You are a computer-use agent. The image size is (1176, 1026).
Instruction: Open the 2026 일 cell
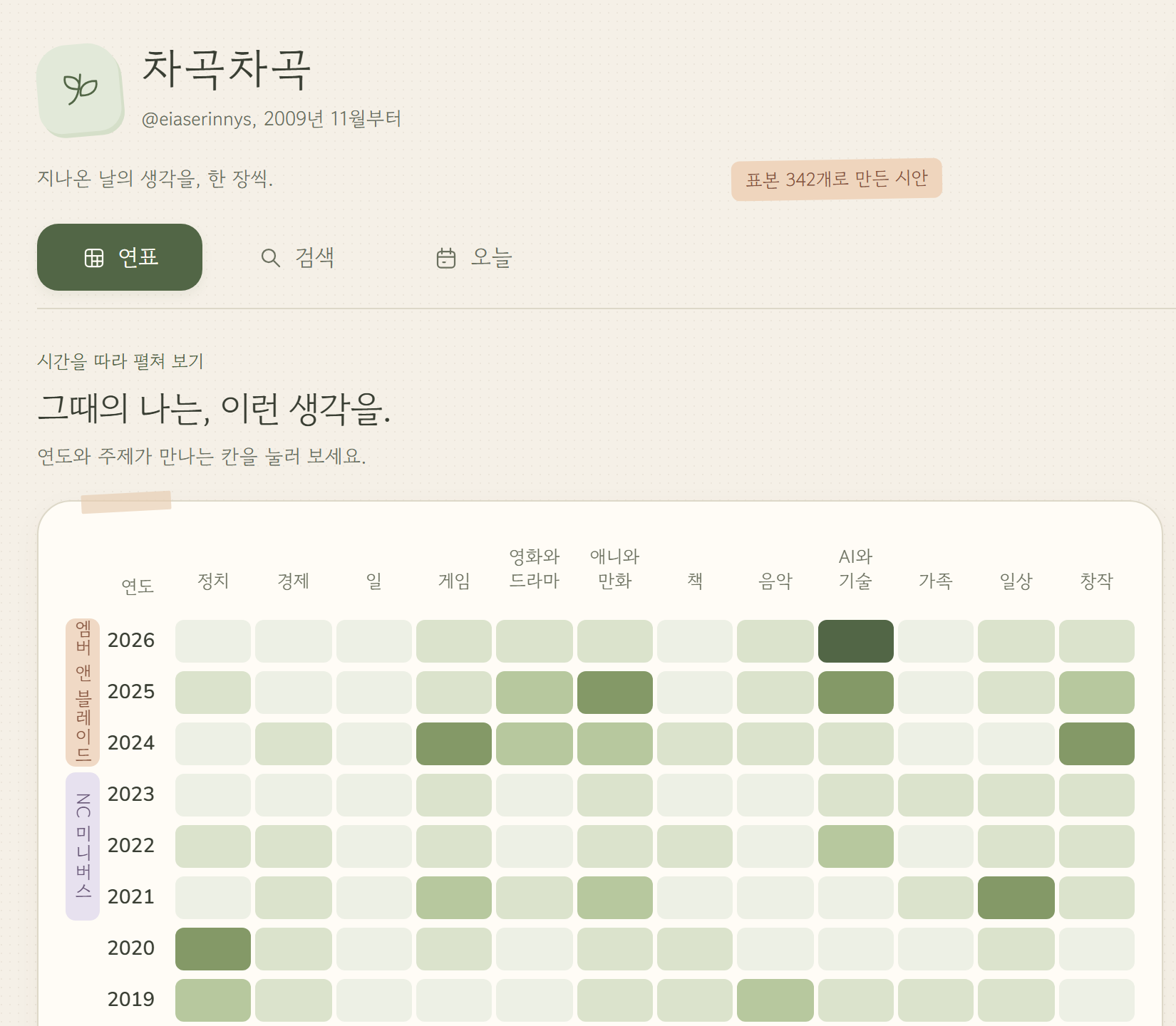[373, 641]
